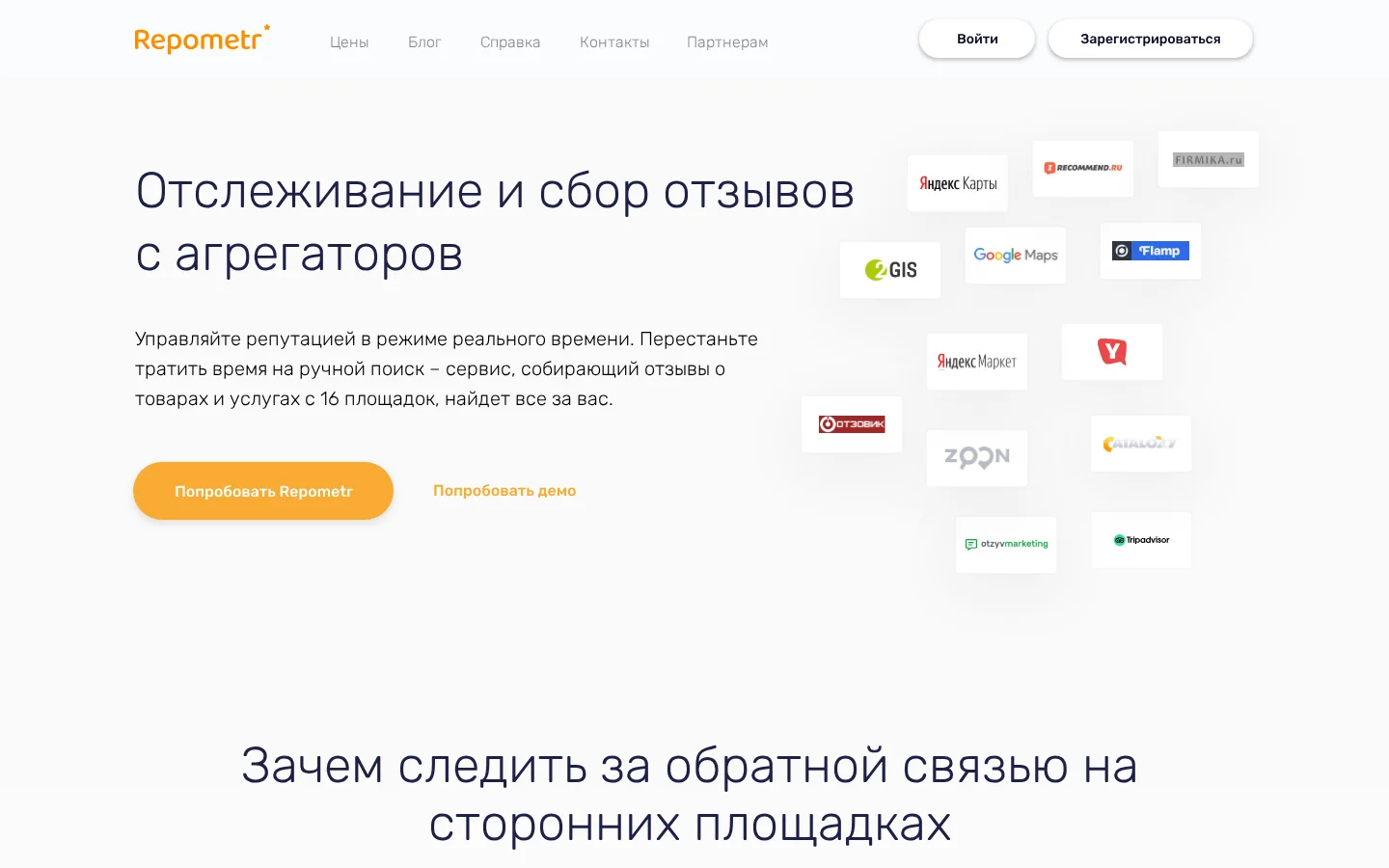1389x868 pixels.
Task: Select the Flamp logo card
Action: 1151,251
